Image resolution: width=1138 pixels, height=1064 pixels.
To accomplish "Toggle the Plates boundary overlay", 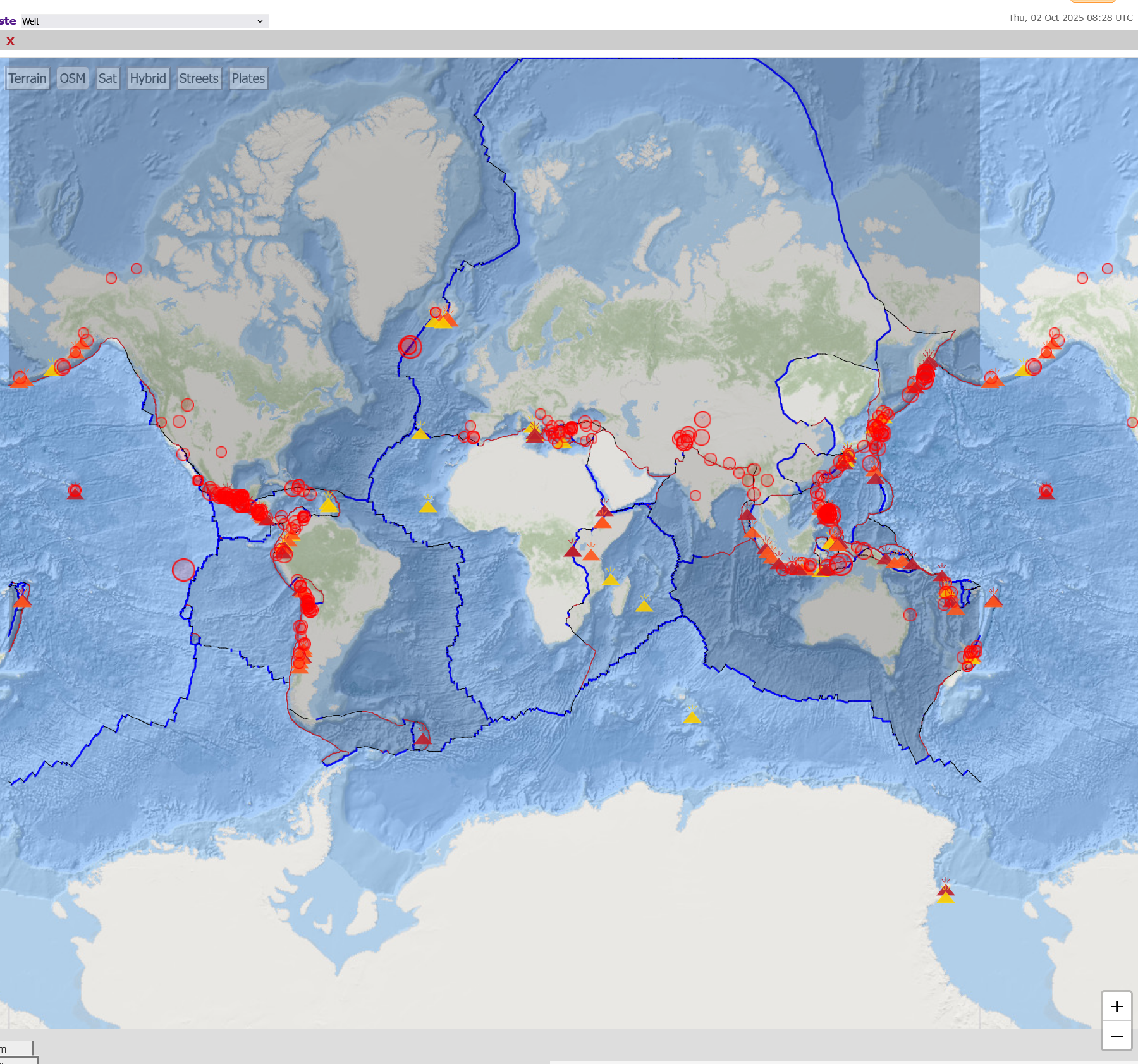I will point(248,78).
